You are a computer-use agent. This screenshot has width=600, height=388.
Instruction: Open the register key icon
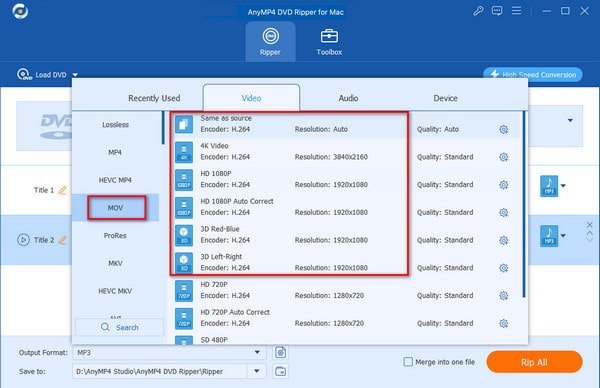[x=478, y=11]
